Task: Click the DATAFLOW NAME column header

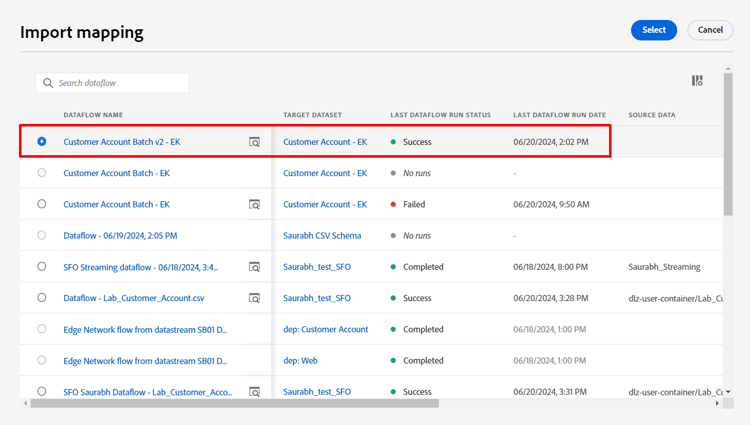Action: [93, 115]
